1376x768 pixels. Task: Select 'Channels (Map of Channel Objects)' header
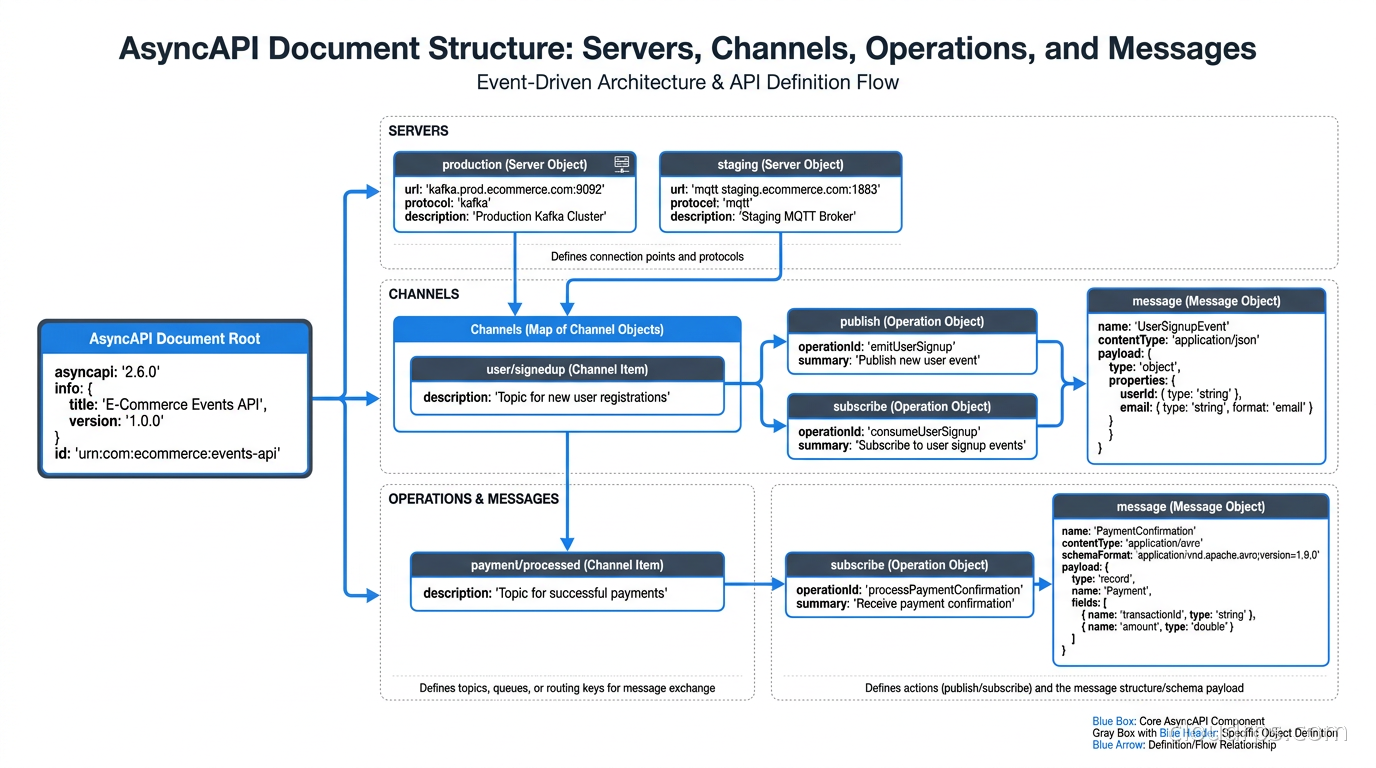coord(567,329)
